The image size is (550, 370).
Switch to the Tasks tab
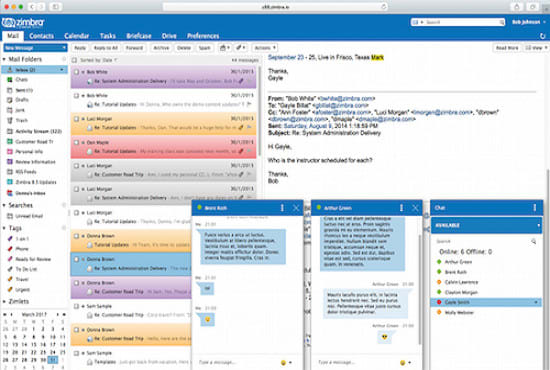click(x=108, y=36)
